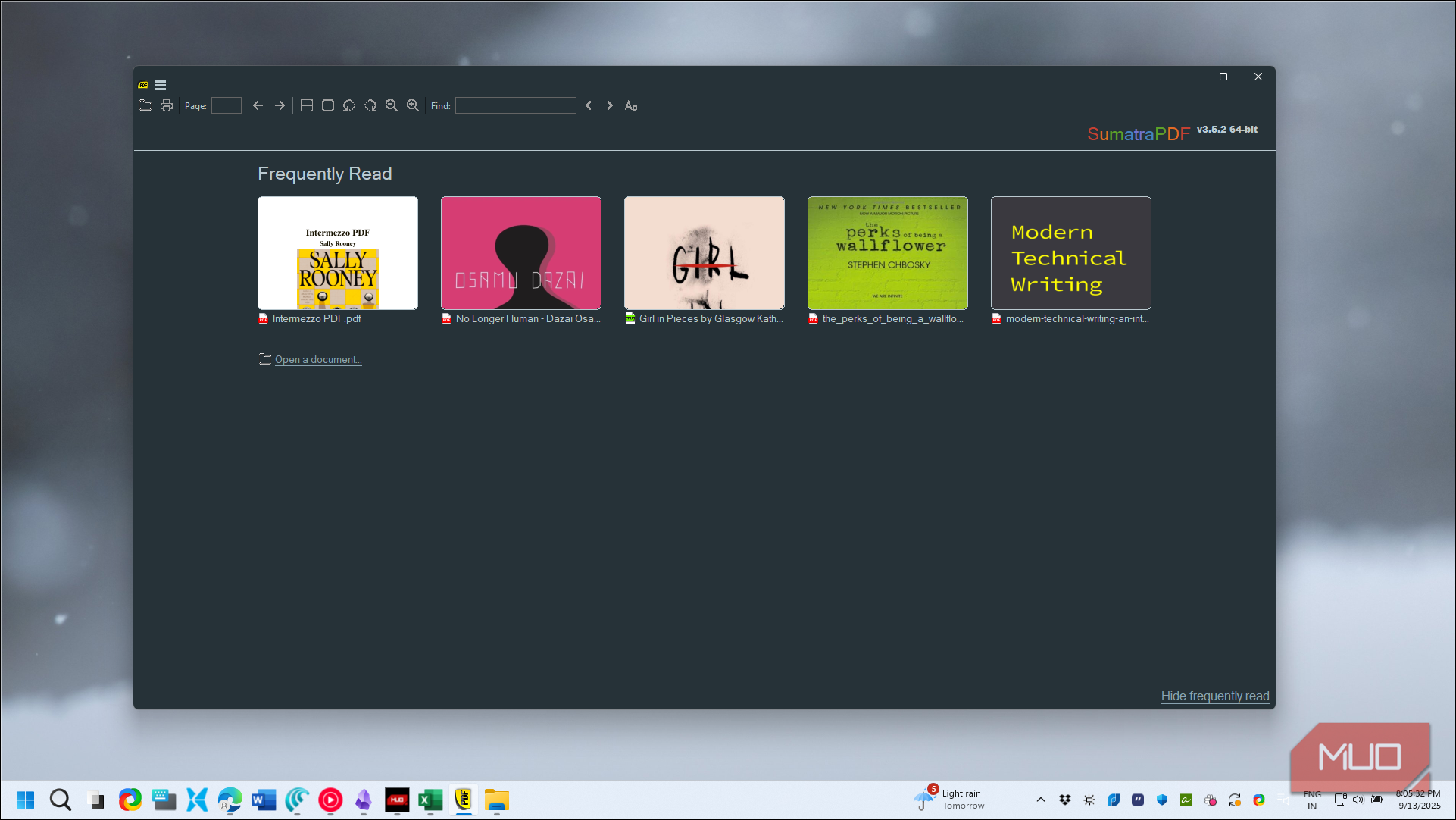Click the Print icon in toolbar

[x=167, y=105]
